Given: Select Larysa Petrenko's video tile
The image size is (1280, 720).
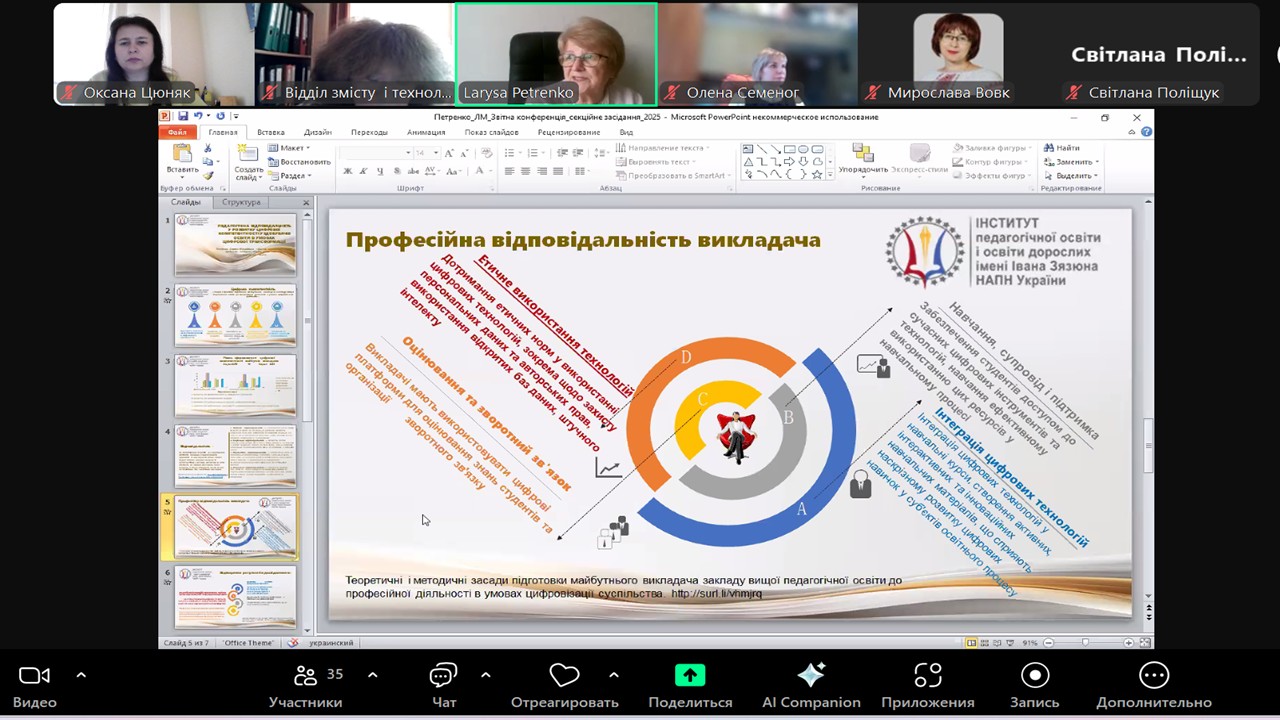Looking at the screenshot, I should pyautogui.click(x=556, y=53).
